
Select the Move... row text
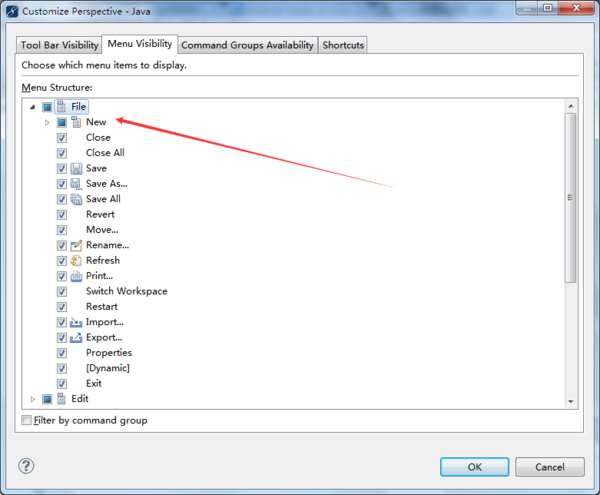[102, 230]
